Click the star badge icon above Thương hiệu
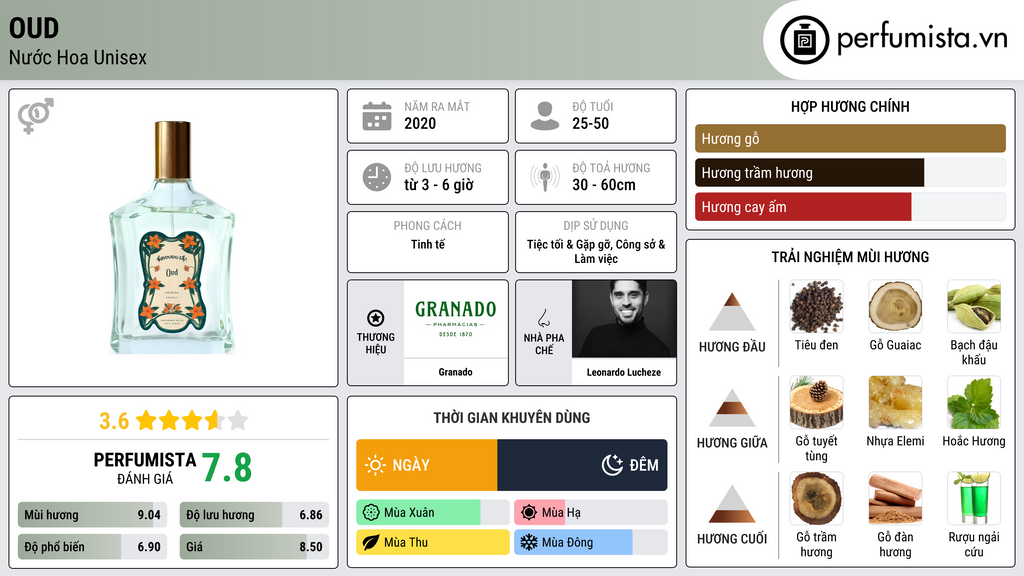 pos(376,318)
